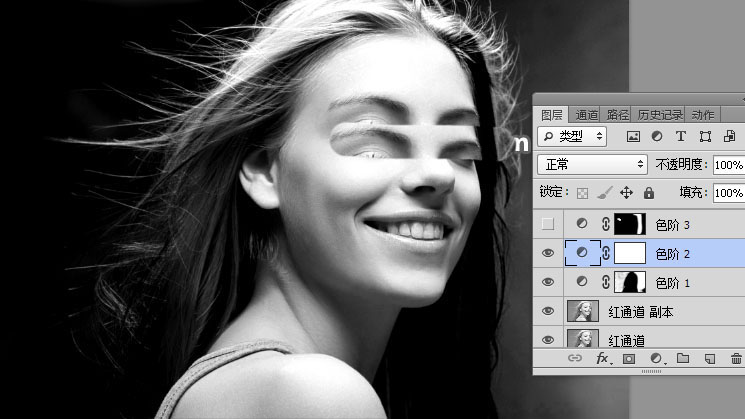
Task: Select the 色阶 1 layer mask thumbnail
Action: 631,283
